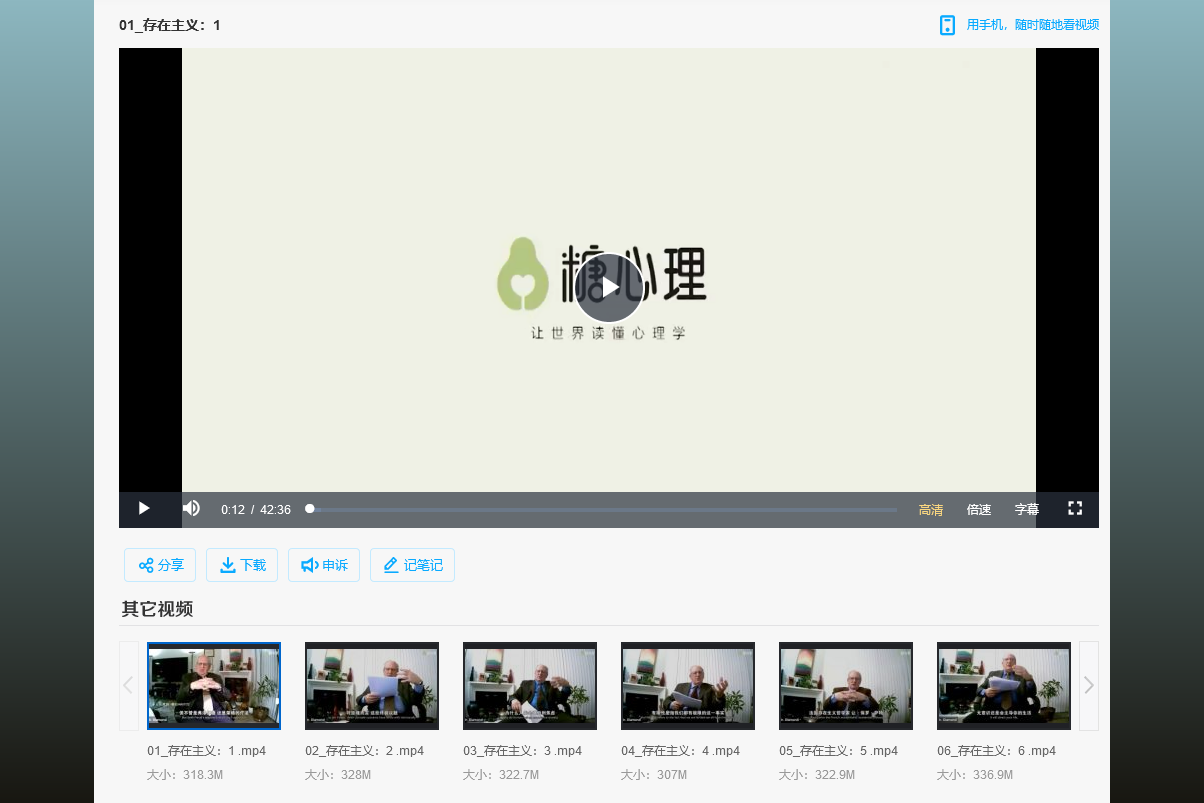The height and width of the screenshot is (803, 1204).
Task: Click filename 05_存在主义：5 .mp4
Action: coord(838,751)
